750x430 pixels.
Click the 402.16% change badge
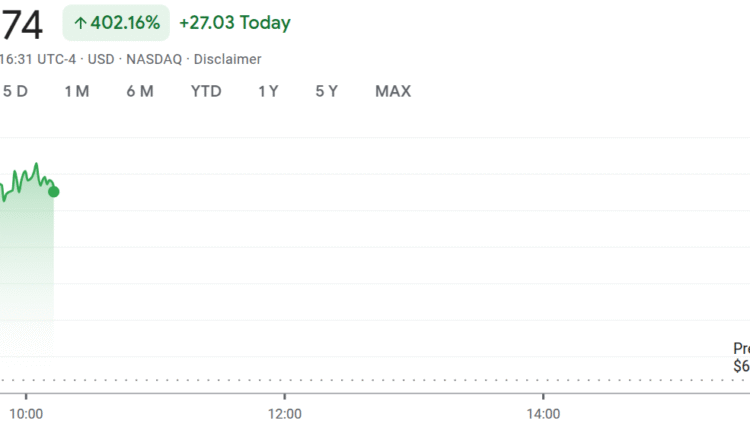[116, 22]
